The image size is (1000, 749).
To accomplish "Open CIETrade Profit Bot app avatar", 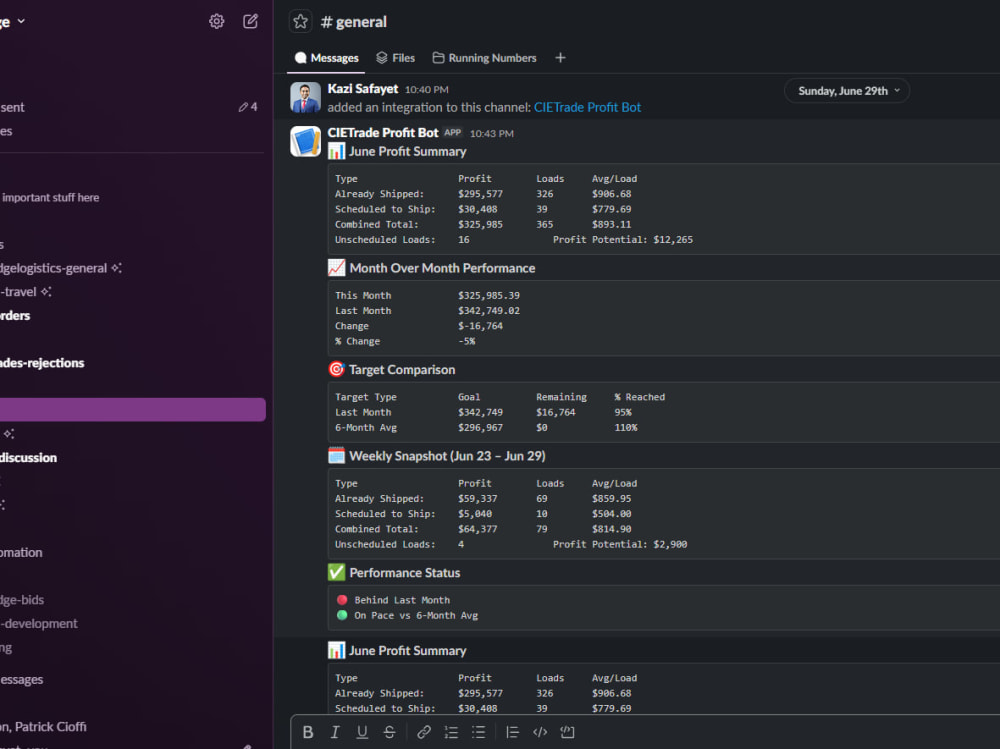I will tap(305, 141).
